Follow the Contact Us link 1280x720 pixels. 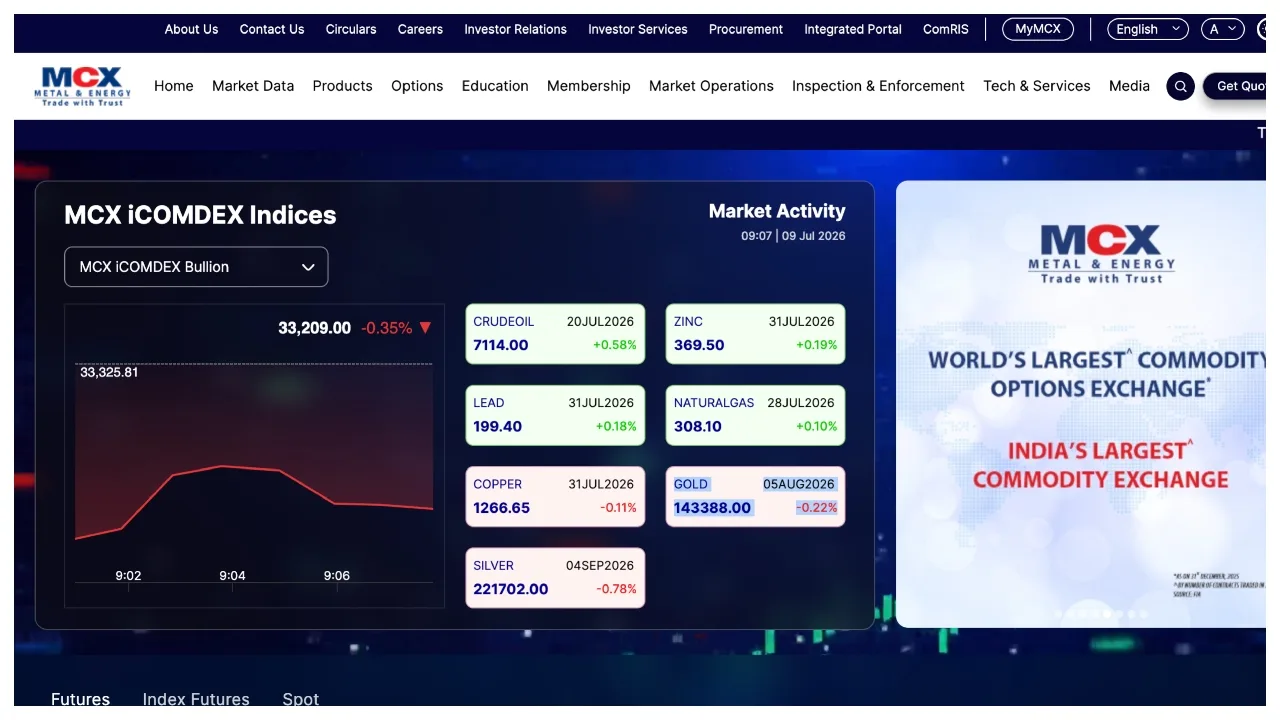tap(272, 29)
